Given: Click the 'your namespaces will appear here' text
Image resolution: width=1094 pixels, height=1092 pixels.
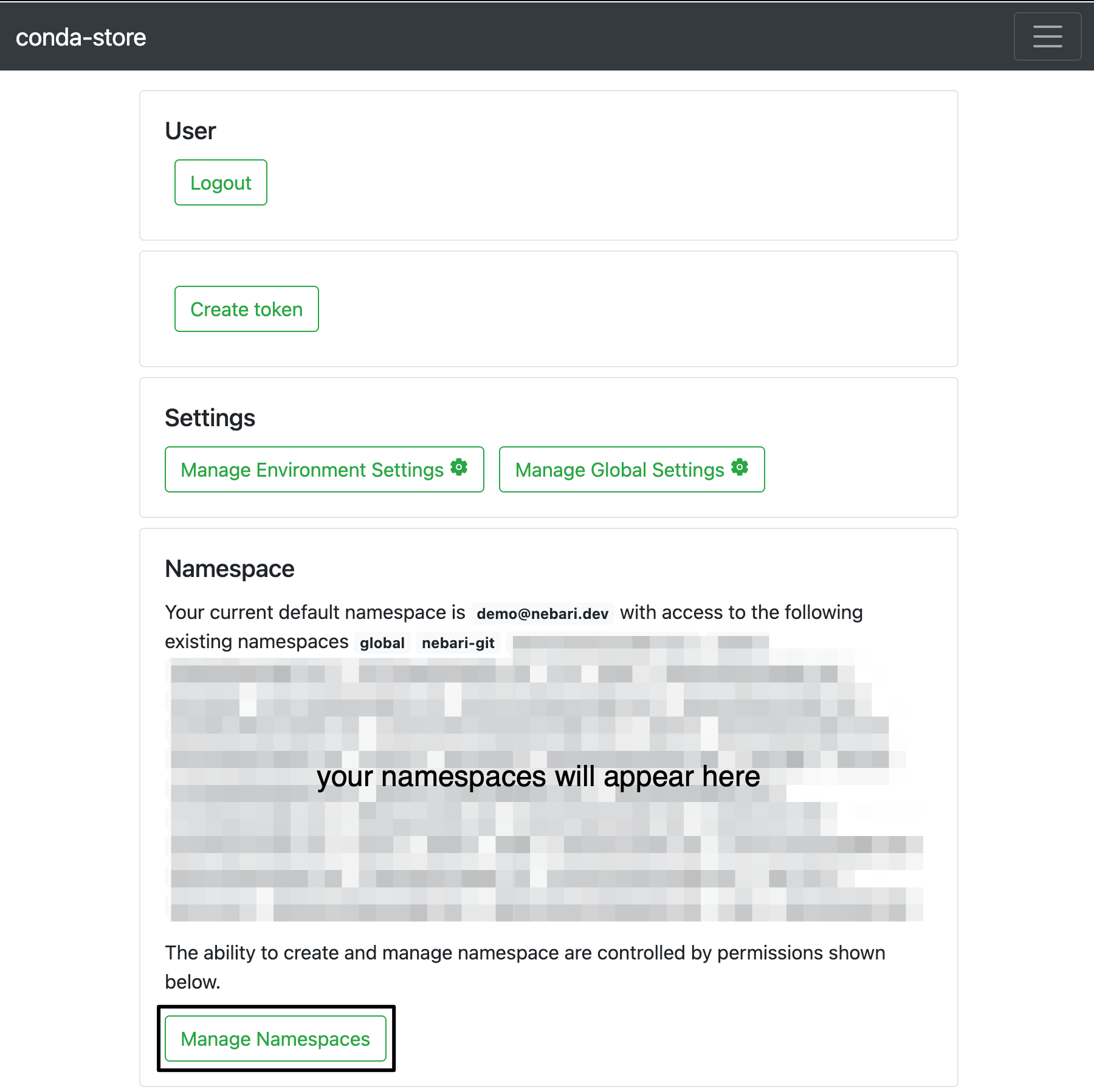Looking at the screenshot, I should 538,776.
